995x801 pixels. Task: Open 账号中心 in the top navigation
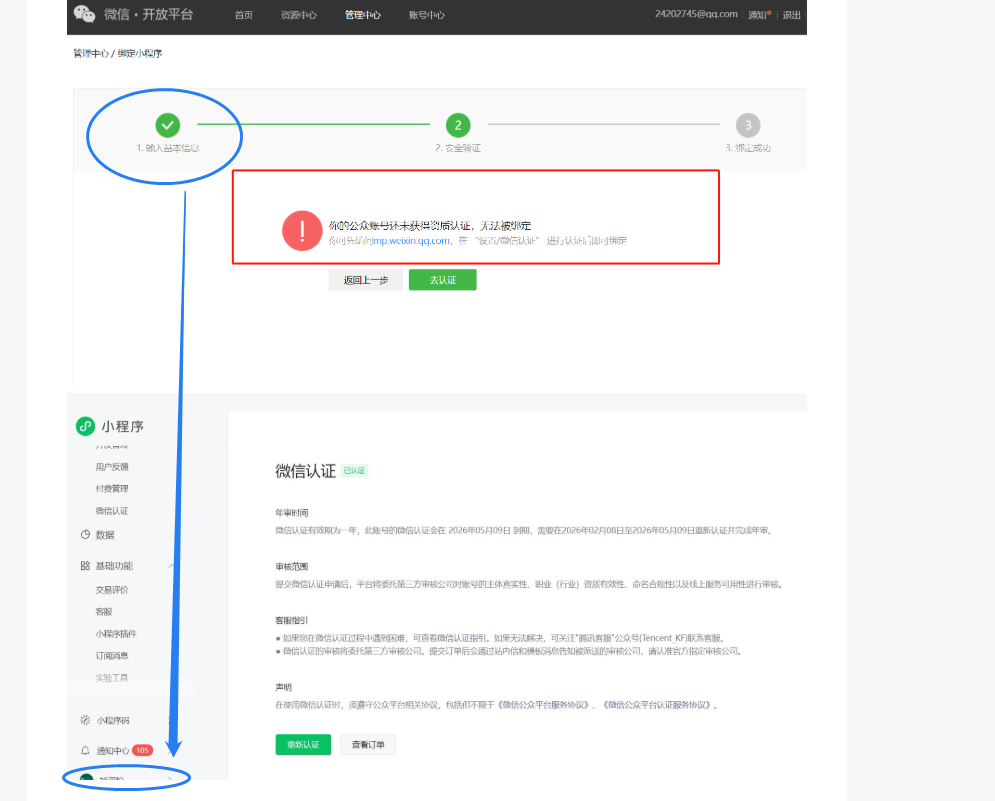426,15
